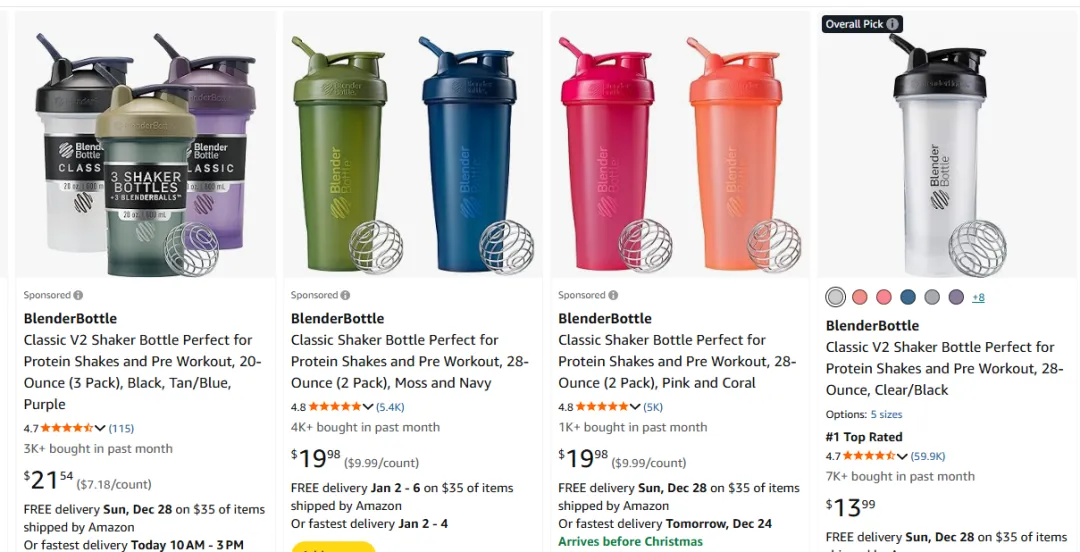Click the Sponsored info icon on 3 Pack listing
Viewport: 1080px width, 552px height.
click(78, 296)
